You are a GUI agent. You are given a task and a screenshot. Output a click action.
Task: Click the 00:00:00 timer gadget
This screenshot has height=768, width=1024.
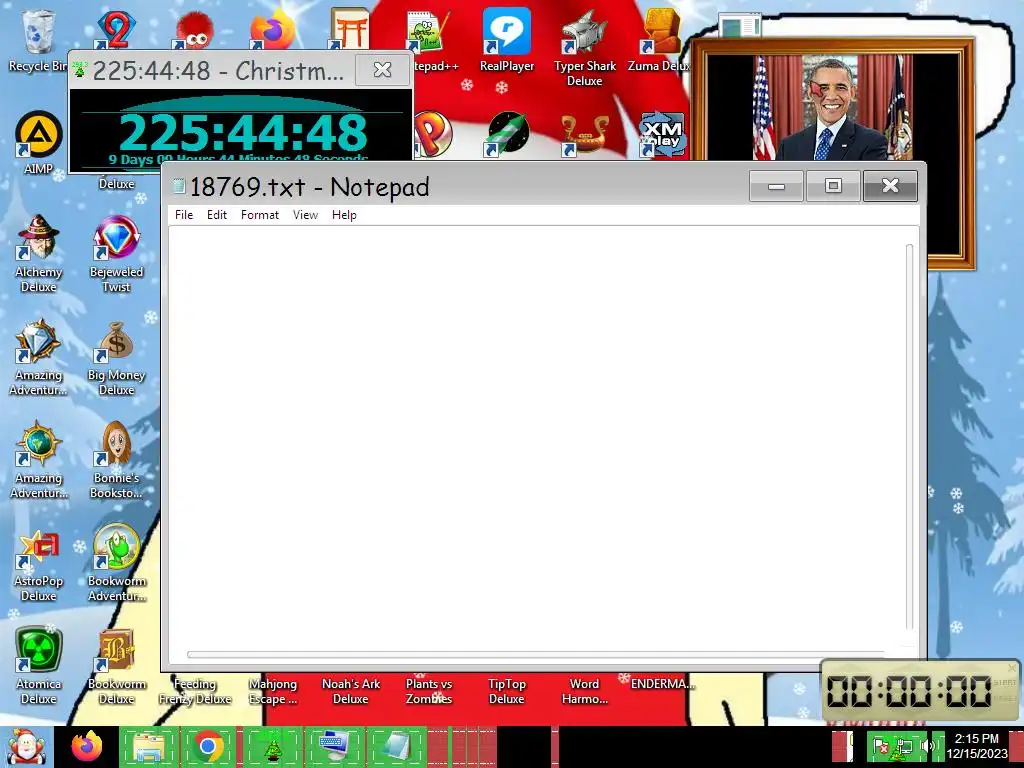click(910, 691)
